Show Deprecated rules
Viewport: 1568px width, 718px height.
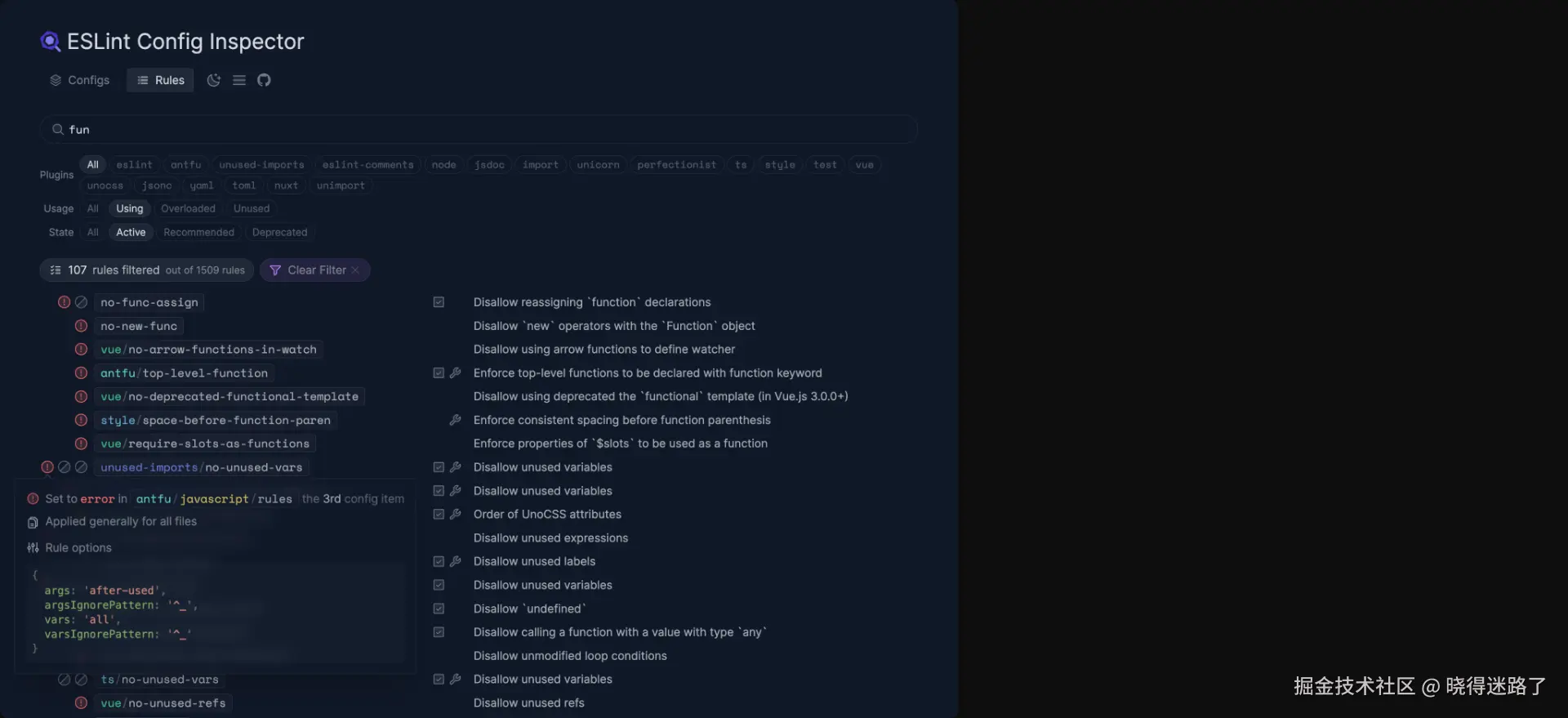point(280,233)
